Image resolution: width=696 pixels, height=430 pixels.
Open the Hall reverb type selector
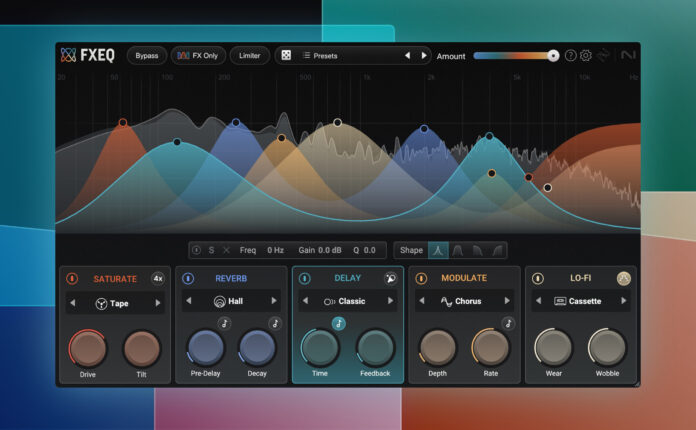click(x=232, y=300)
